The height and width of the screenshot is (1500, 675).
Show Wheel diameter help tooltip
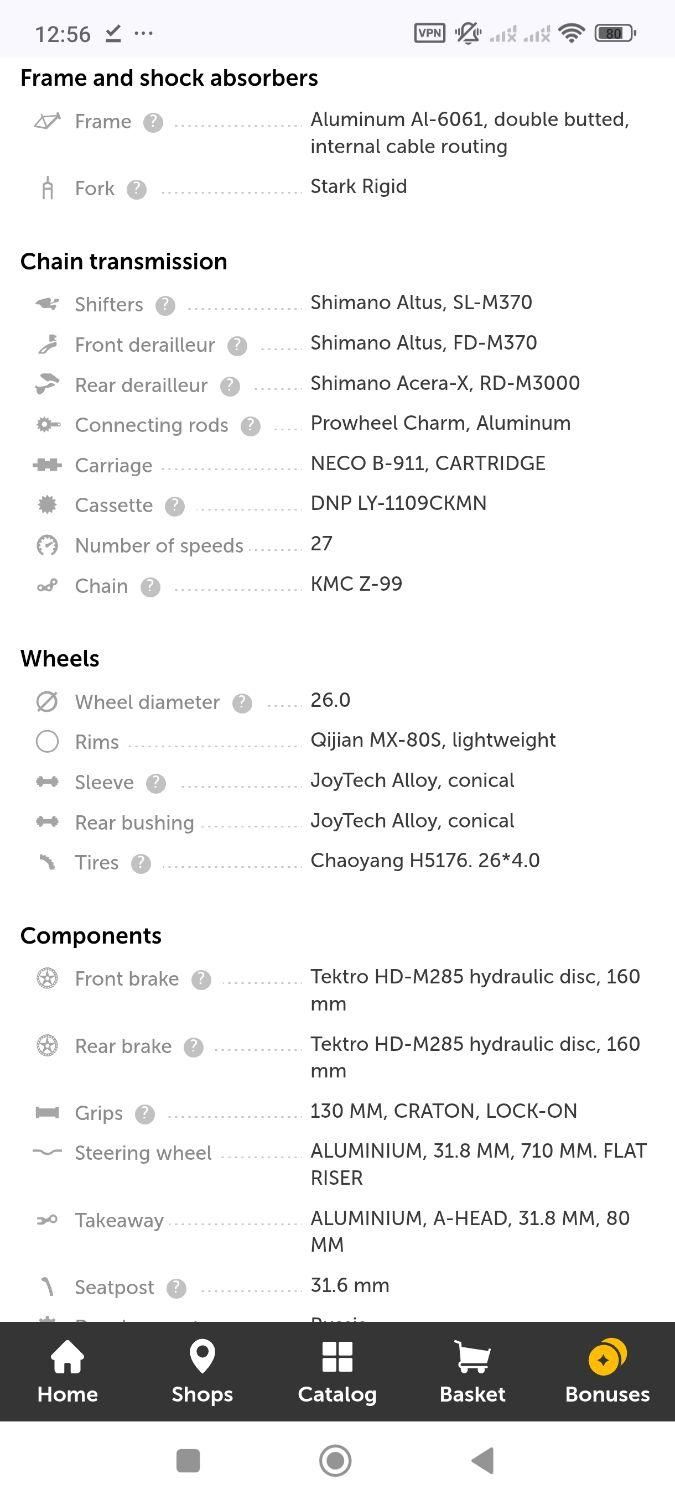(242, 703)
